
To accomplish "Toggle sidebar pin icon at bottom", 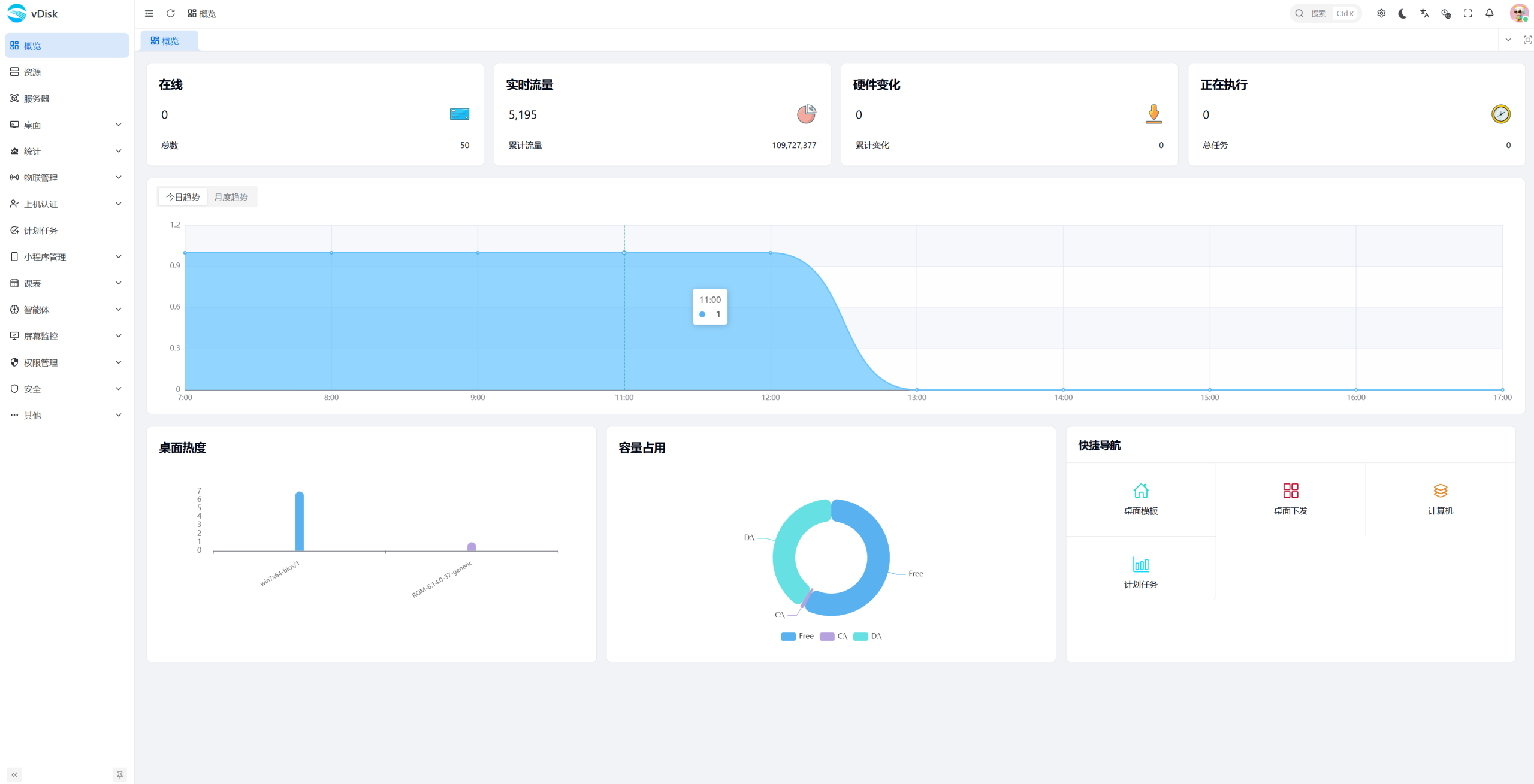I will tap(120, 774).
